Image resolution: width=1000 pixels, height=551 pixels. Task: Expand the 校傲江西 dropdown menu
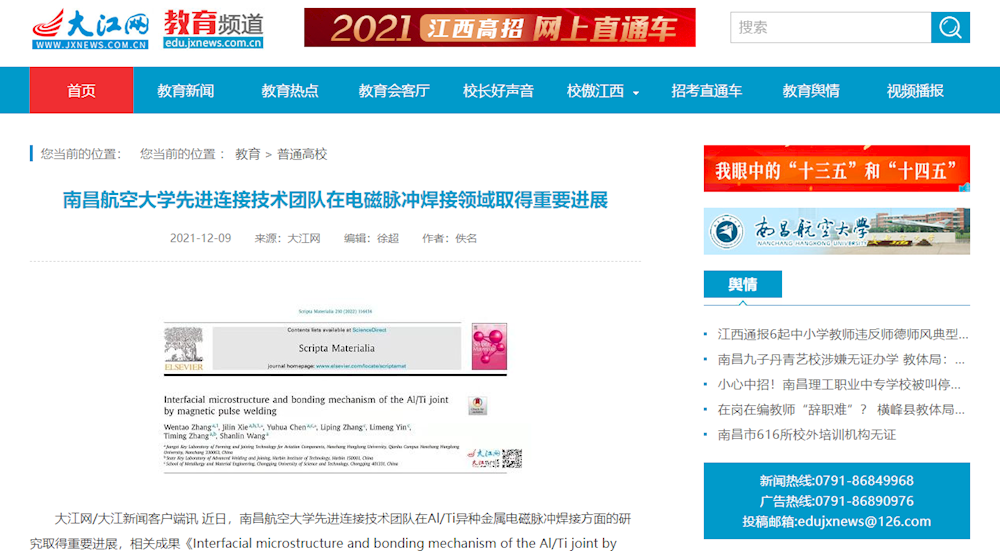(603, 91)
